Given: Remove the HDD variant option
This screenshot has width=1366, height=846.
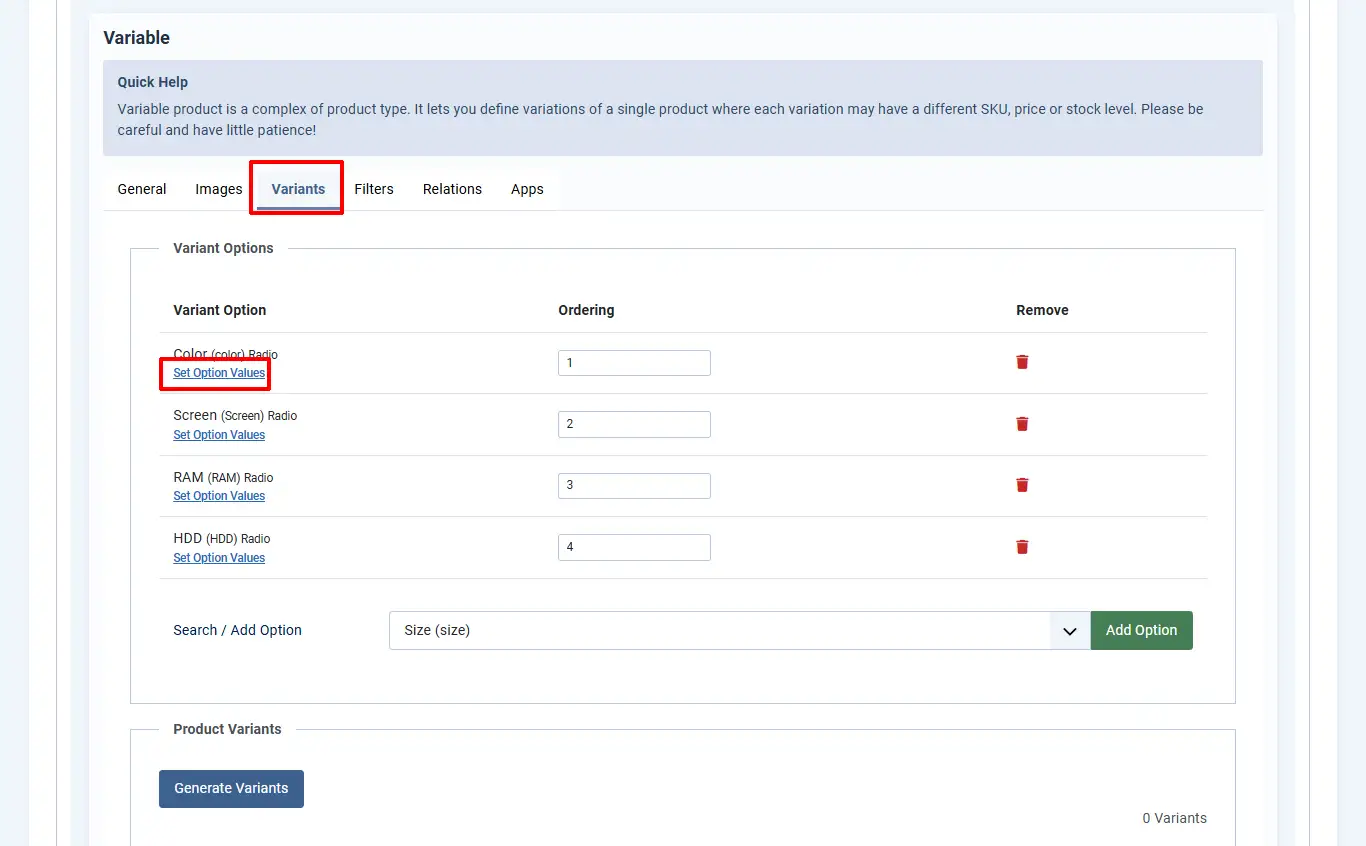Looking at the screenshot, I should point(1022,547).
